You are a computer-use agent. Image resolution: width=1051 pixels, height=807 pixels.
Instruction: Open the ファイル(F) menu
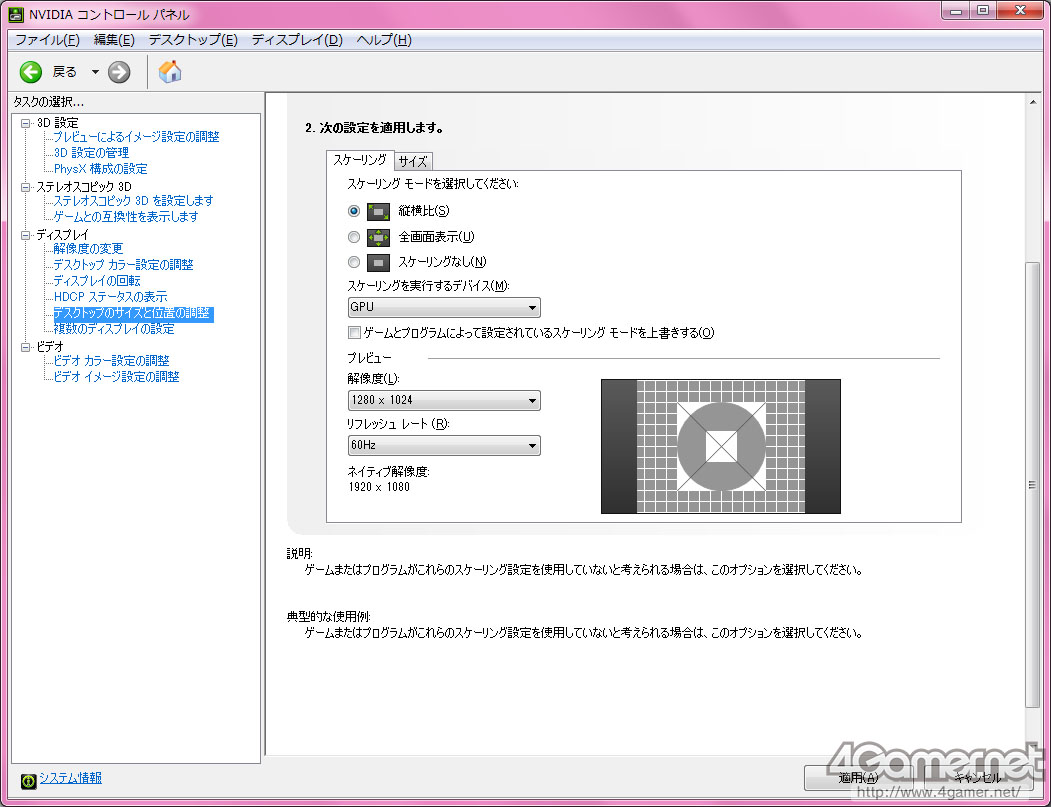pos(47,40)
